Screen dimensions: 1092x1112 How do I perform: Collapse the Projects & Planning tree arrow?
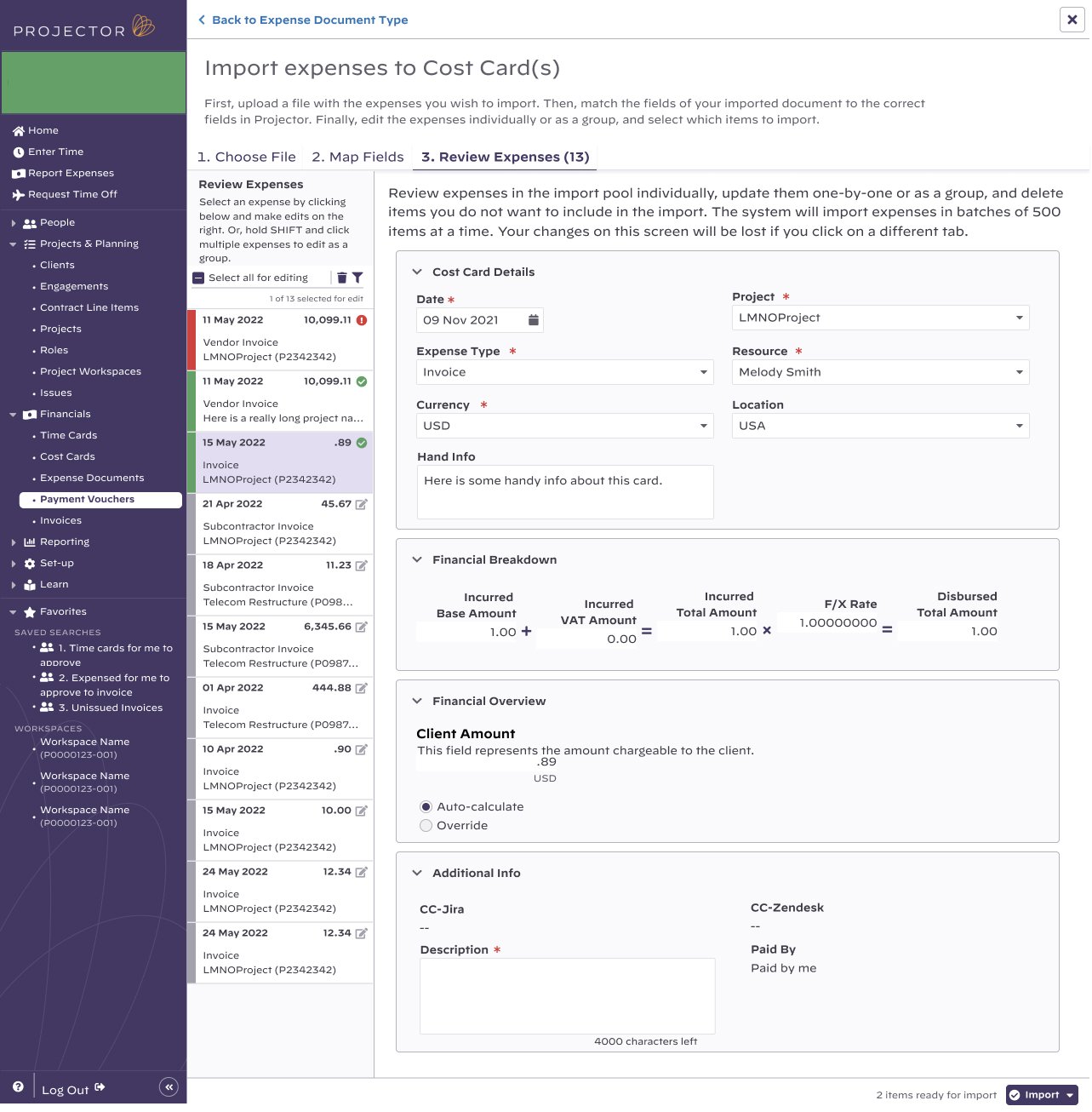(x=13, y=245)
